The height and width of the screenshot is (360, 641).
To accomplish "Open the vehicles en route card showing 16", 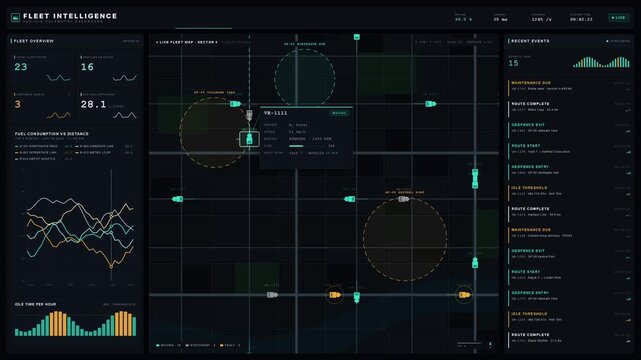I will click(x=109, y=69).
